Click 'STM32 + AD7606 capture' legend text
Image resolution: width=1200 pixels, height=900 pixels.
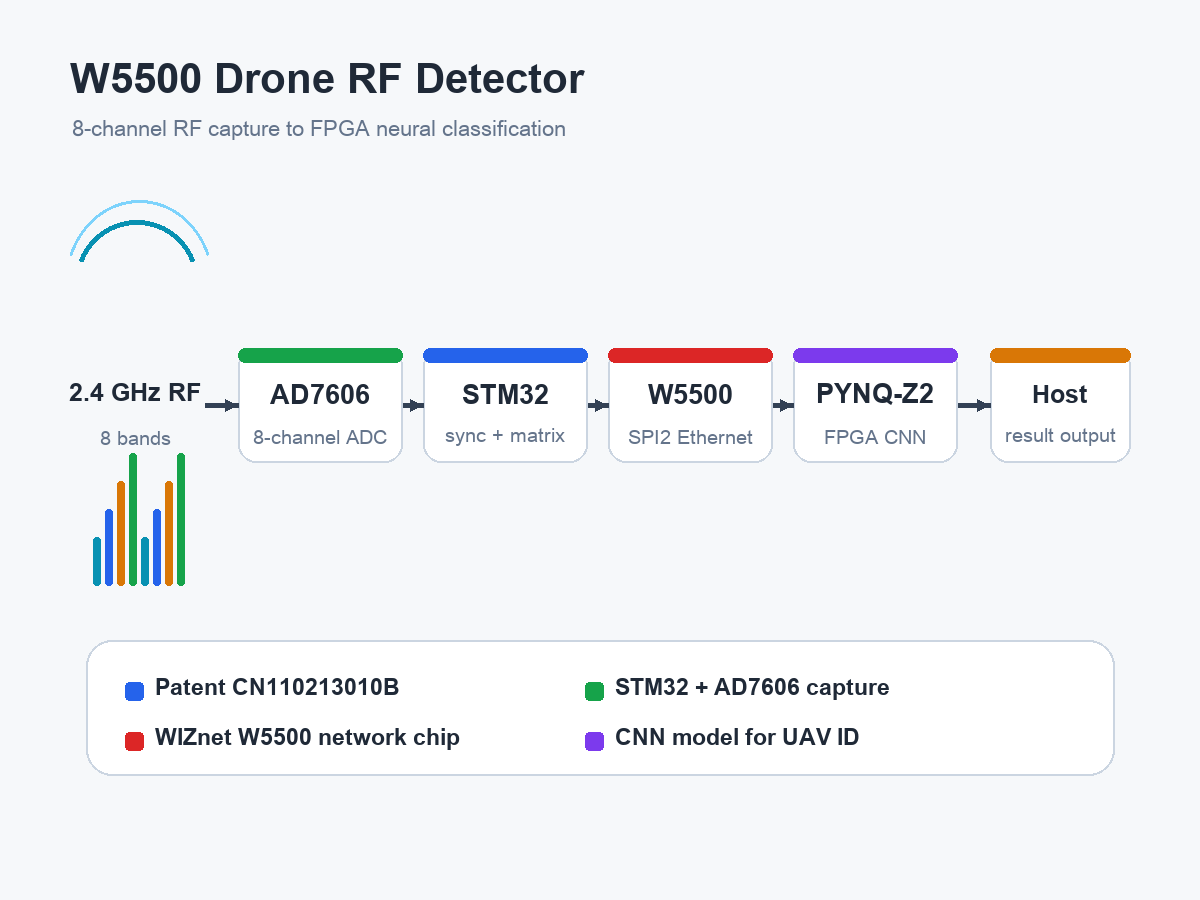pos(752,688)
